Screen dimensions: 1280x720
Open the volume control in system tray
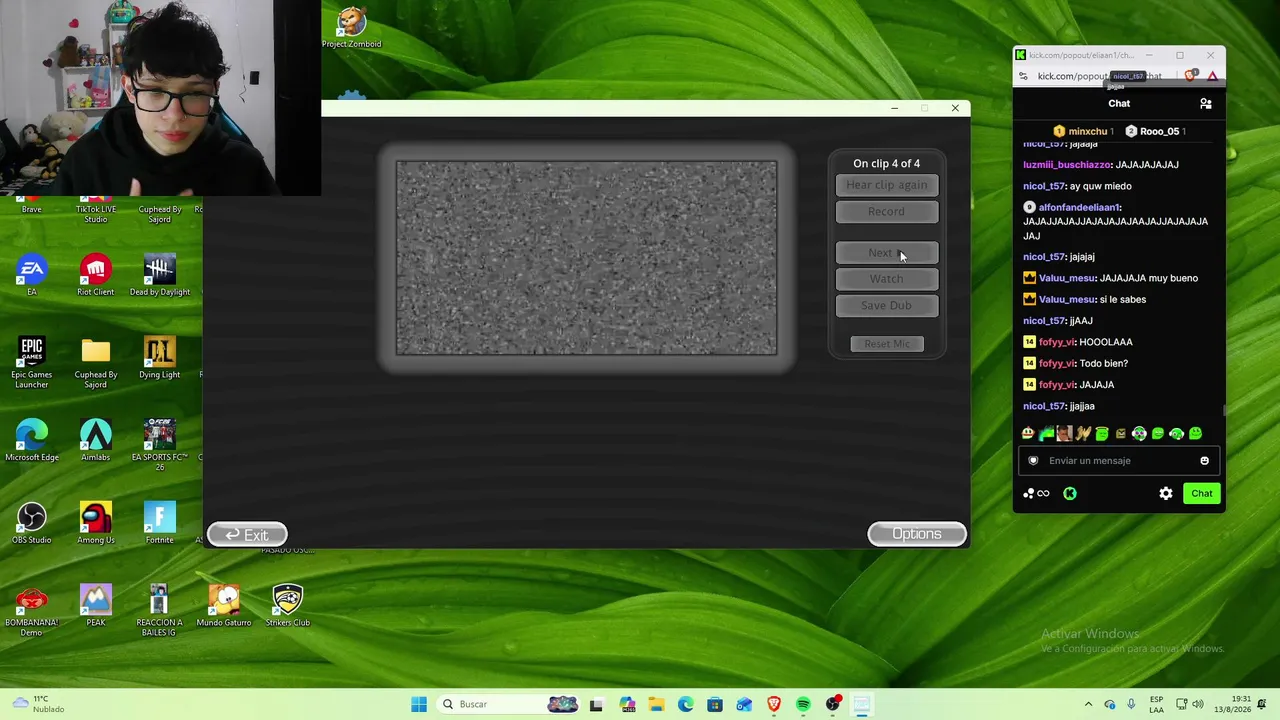click(1198, 704)
